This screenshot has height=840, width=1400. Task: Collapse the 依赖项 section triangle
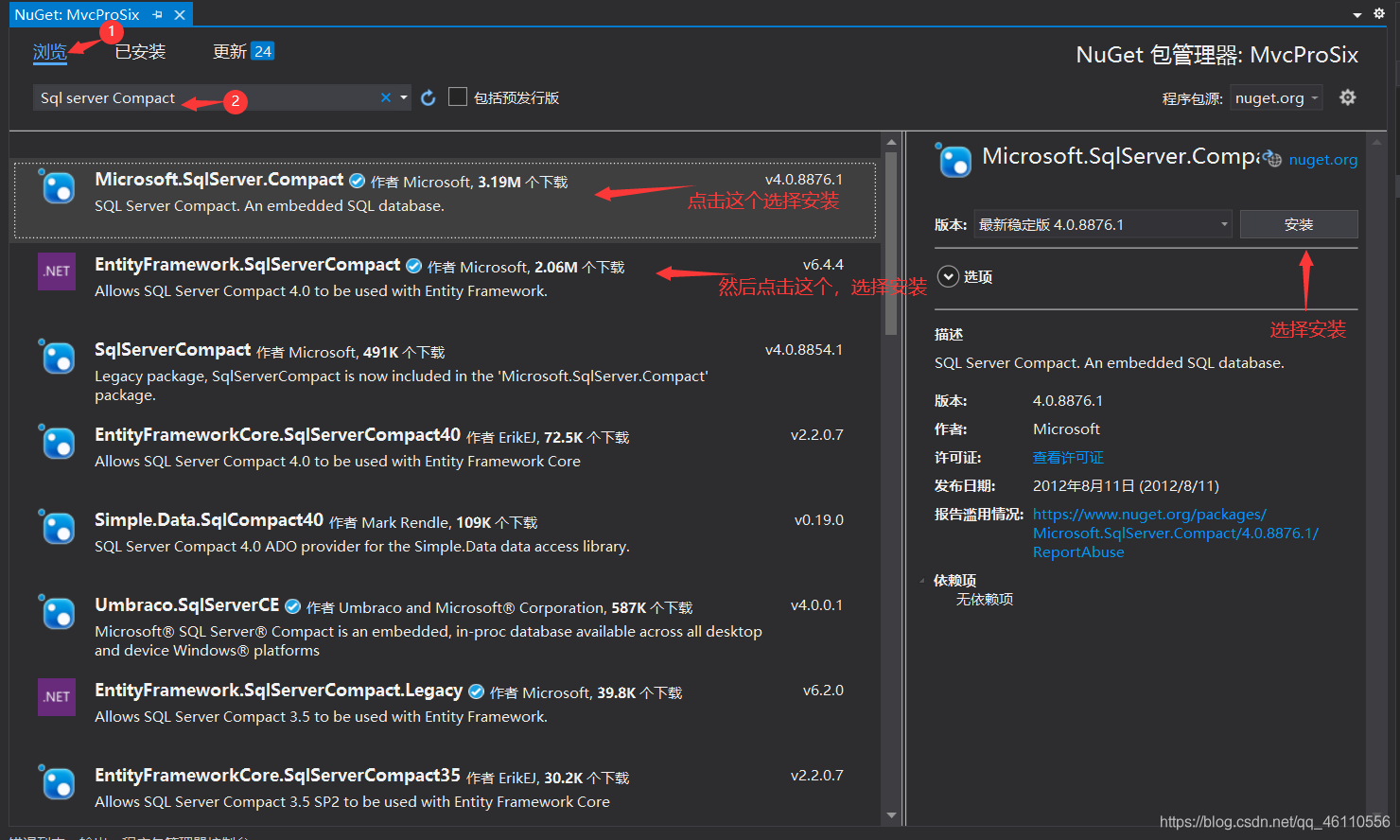click(922, 581)
